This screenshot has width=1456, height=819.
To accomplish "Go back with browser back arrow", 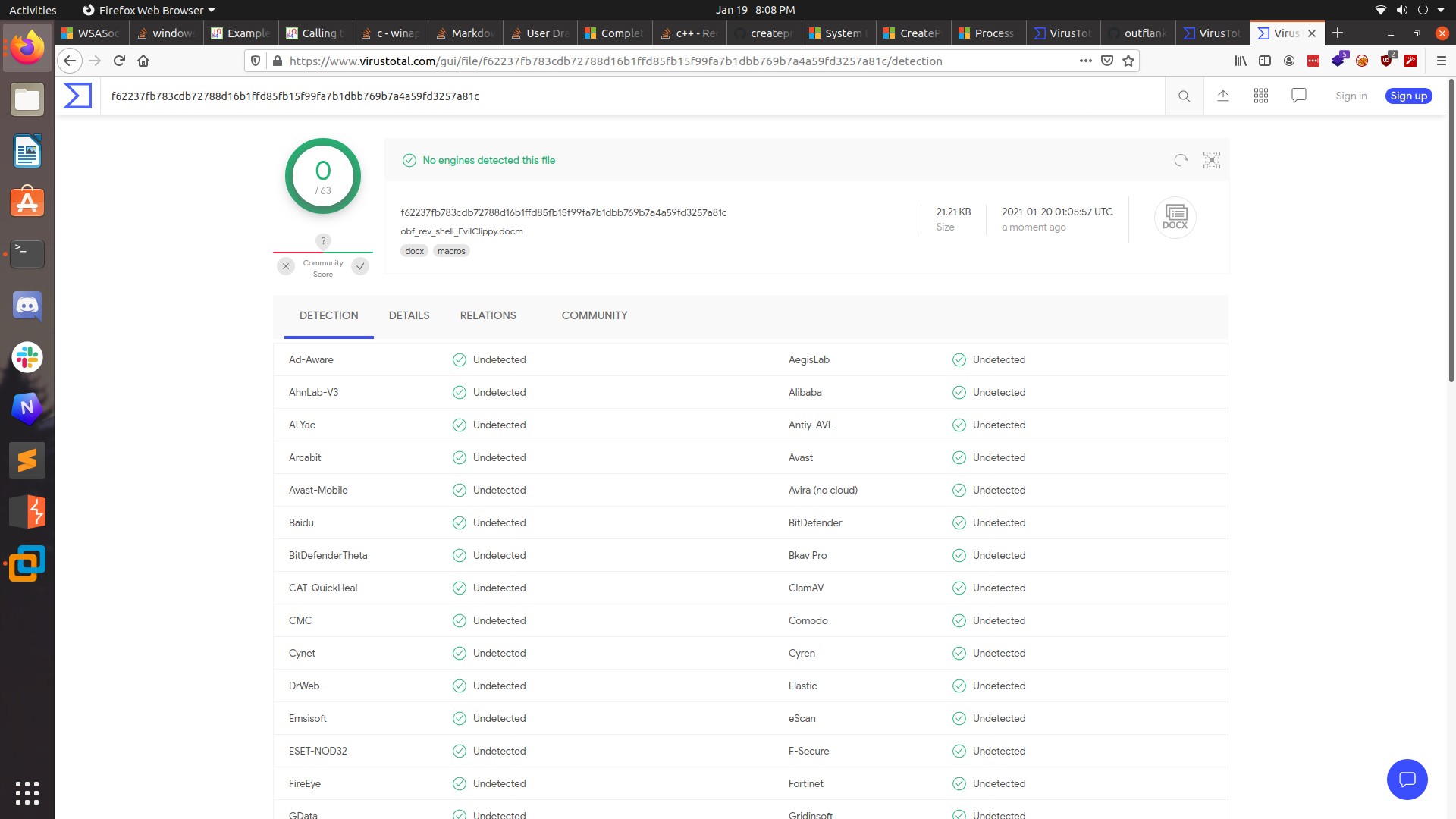I will click(x=70, y=61).
